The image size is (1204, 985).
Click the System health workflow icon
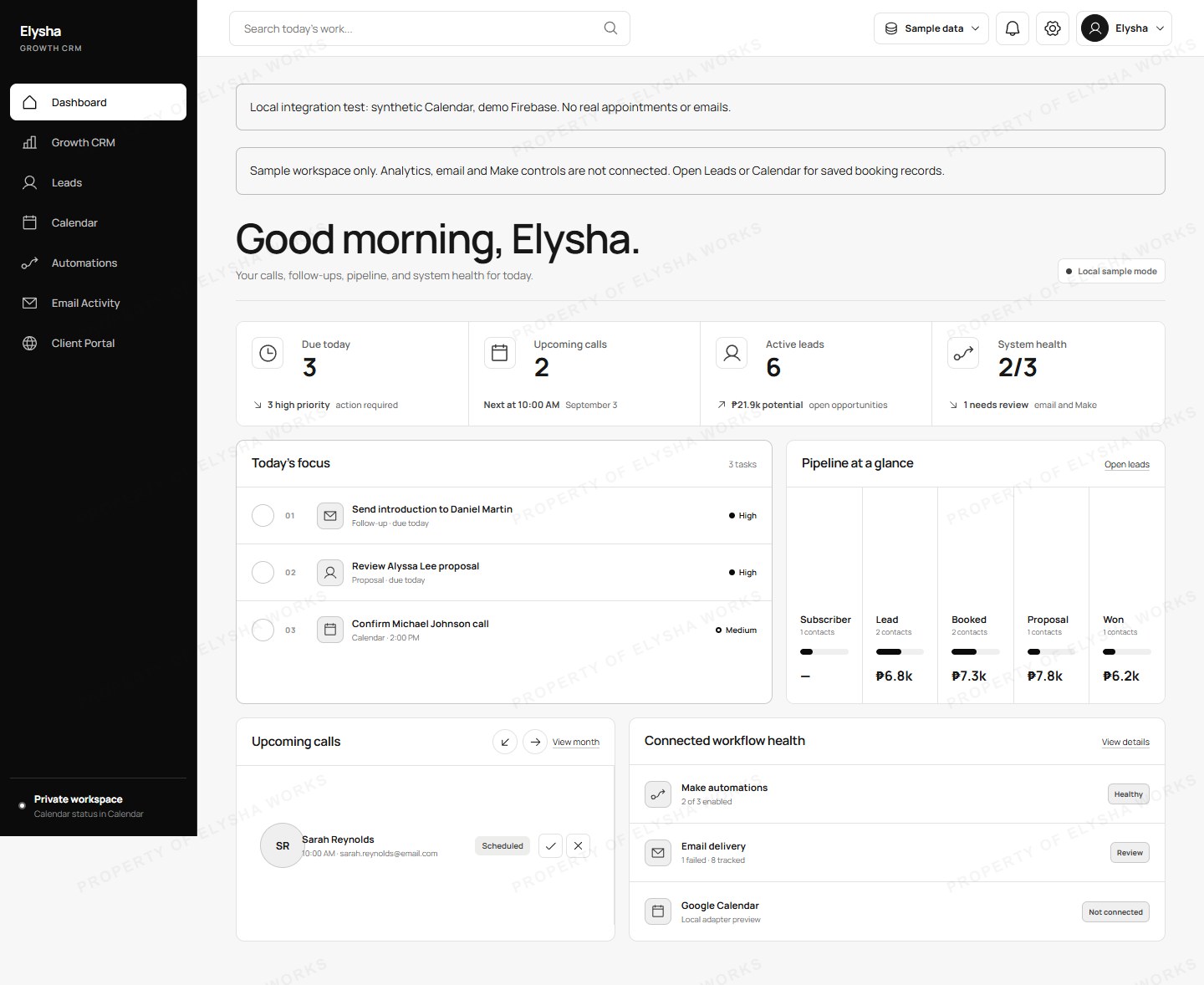963,353
